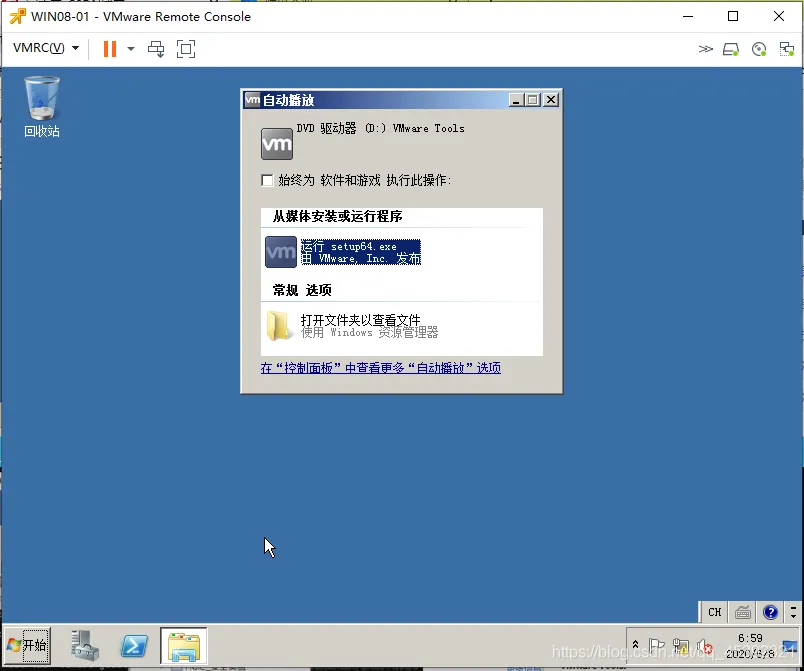Screen dimensions: 804x671
Task: Click the double chevron devices expander
Action: 706,49
